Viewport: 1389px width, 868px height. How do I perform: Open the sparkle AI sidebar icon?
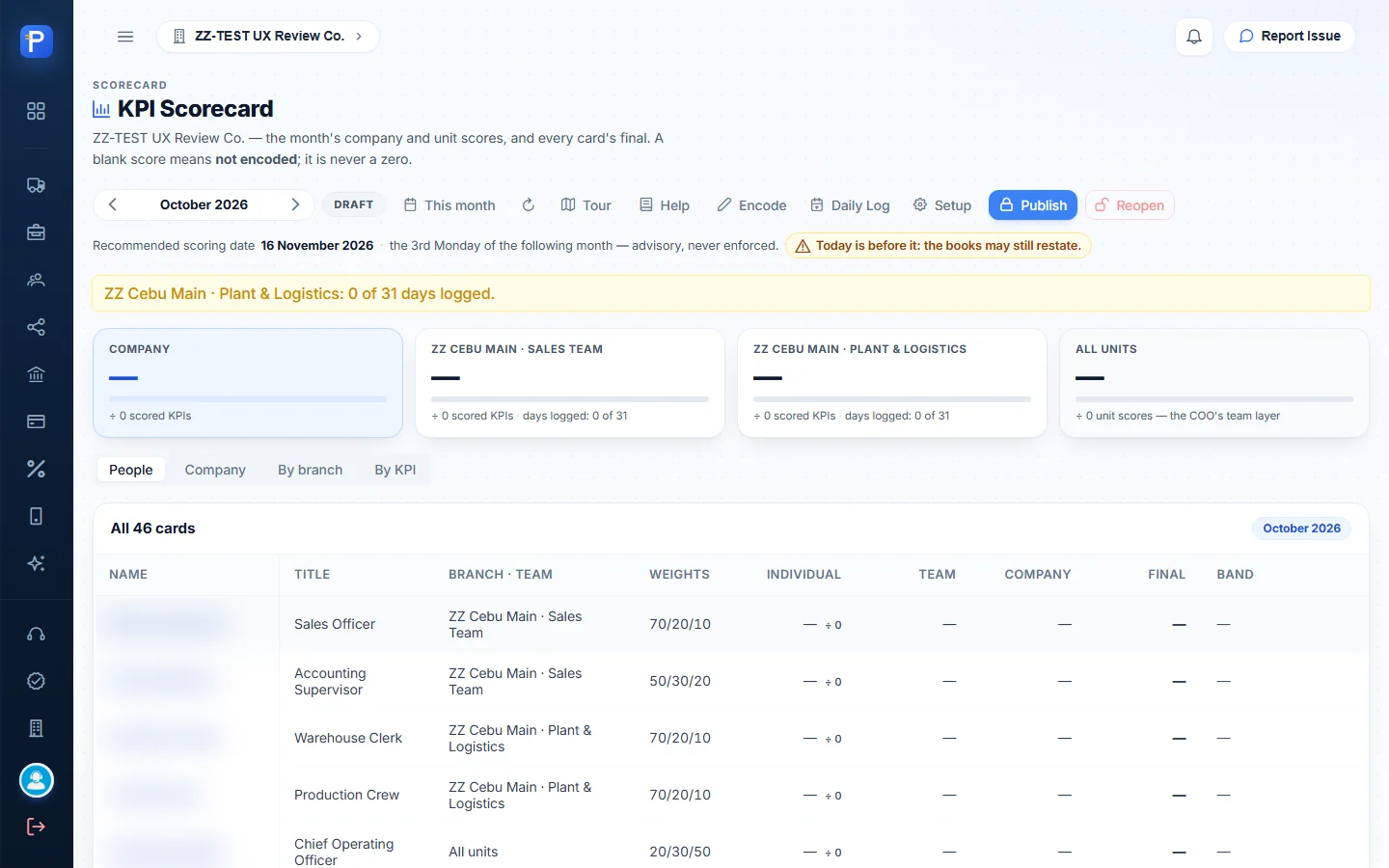[x=36, y=563]
